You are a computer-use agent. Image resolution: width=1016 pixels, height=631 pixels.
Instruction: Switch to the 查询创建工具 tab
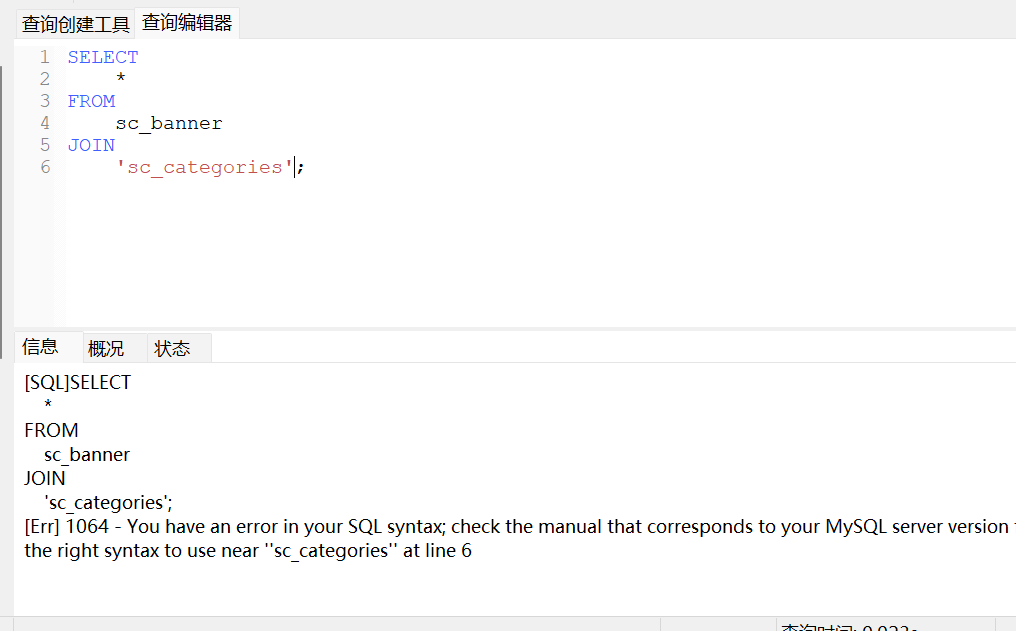click(x=76, y=24)
